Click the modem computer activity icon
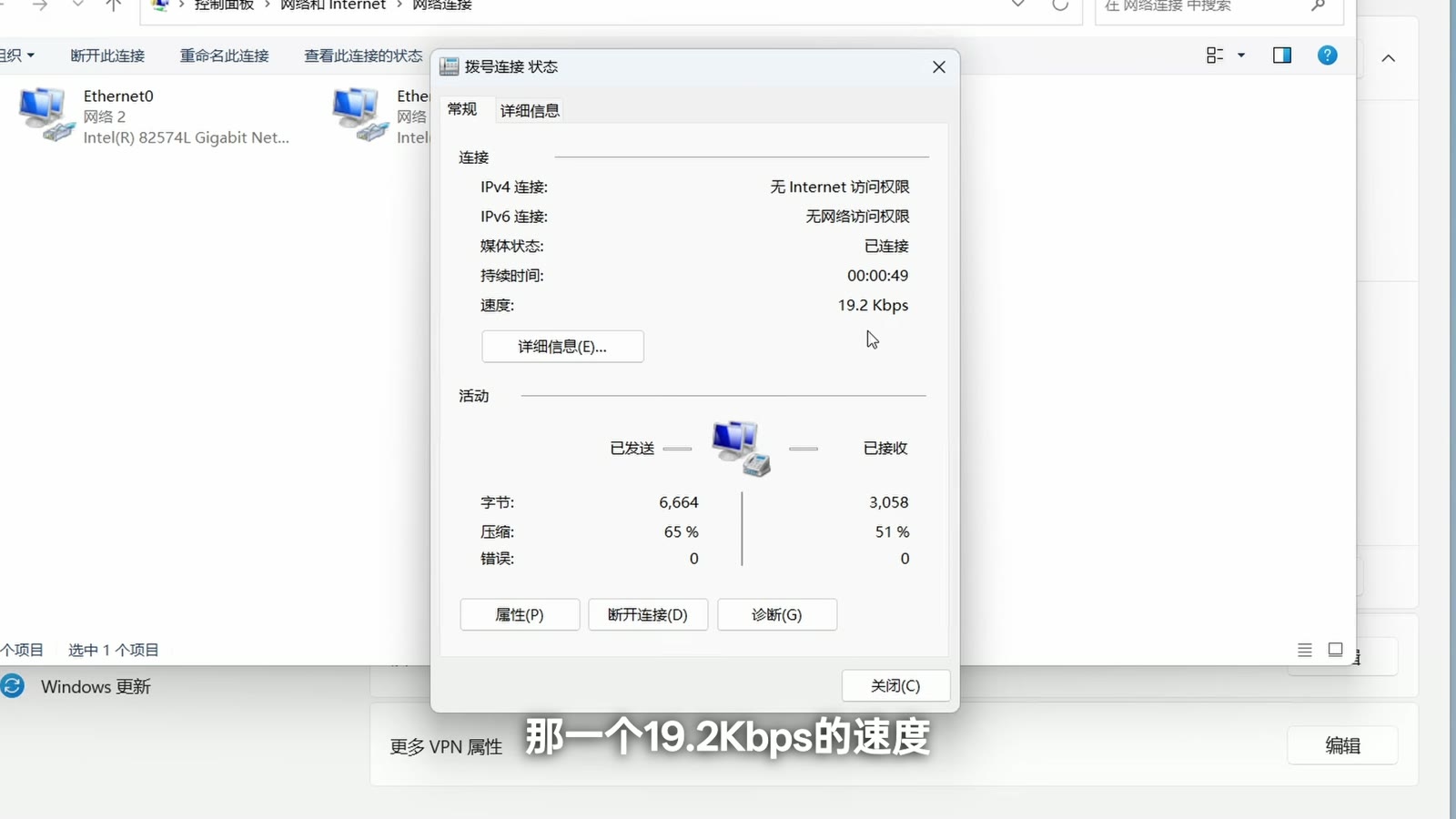Viewport: 1456px width, 819px height. (742, 448)
